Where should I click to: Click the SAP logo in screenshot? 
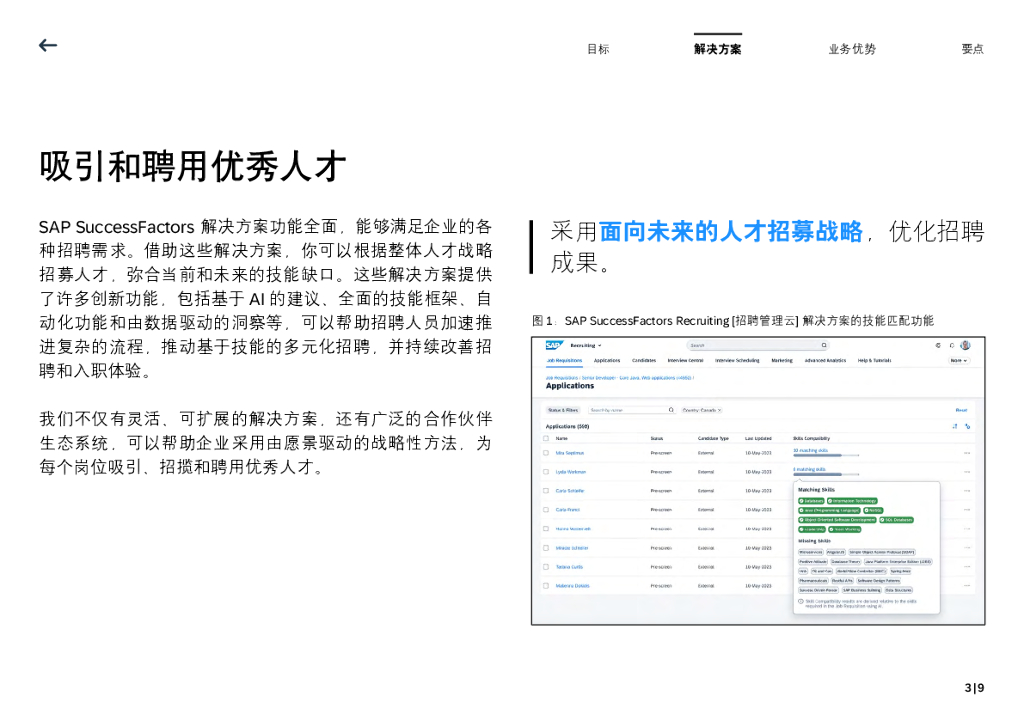click(552, 345)
